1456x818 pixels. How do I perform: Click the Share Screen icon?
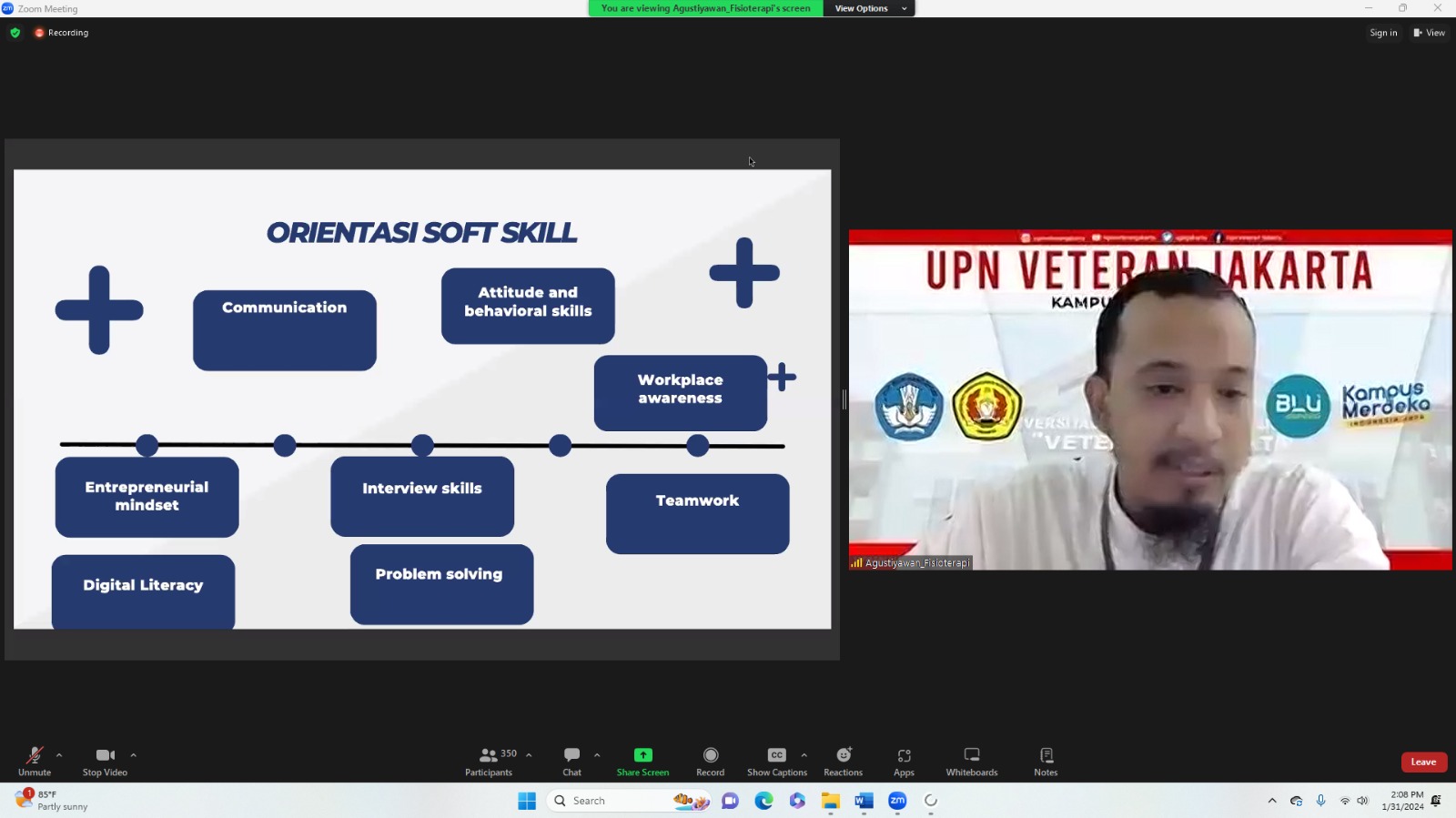click(642, 755)
